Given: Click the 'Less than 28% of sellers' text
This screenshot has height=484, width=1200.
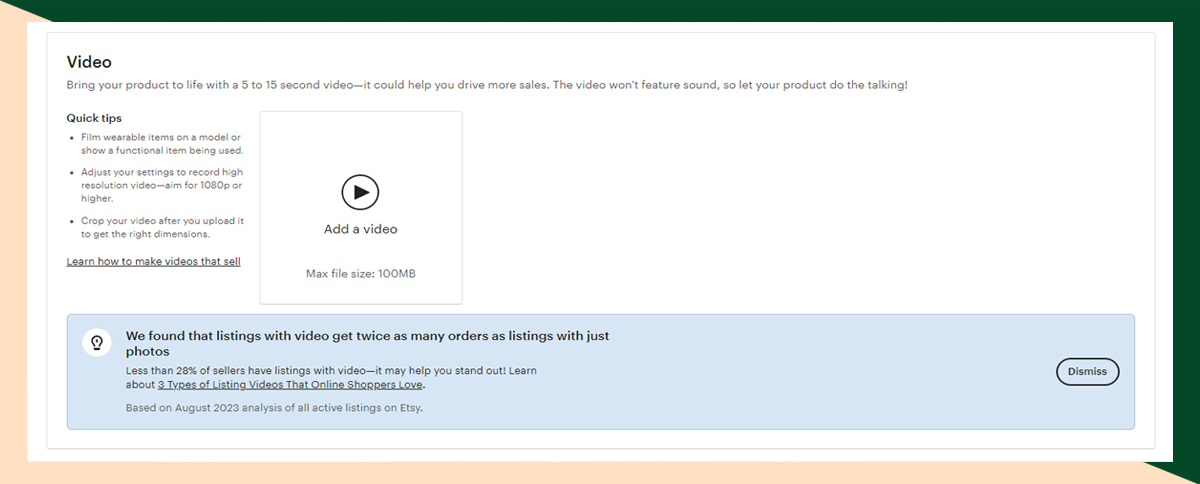Looking at the screenshot, I should (330, 370).
